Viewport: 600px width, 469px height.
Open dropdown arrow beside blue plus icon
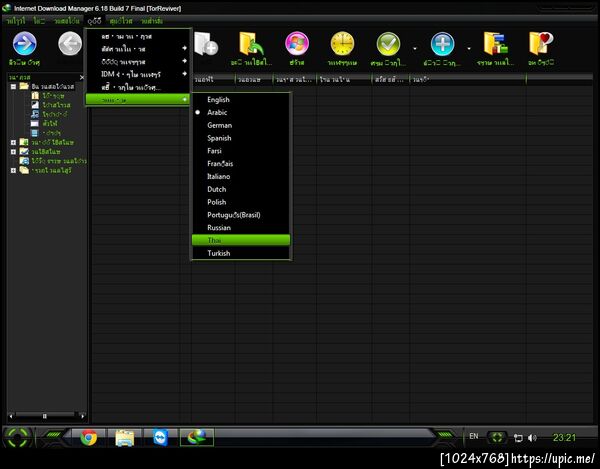click(469, 49)
